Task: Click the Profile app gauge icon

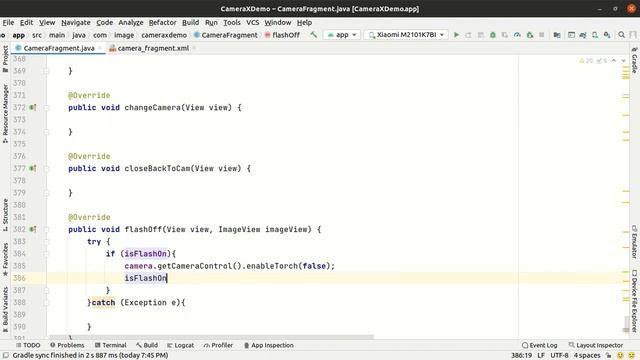Action: point(517,35)
